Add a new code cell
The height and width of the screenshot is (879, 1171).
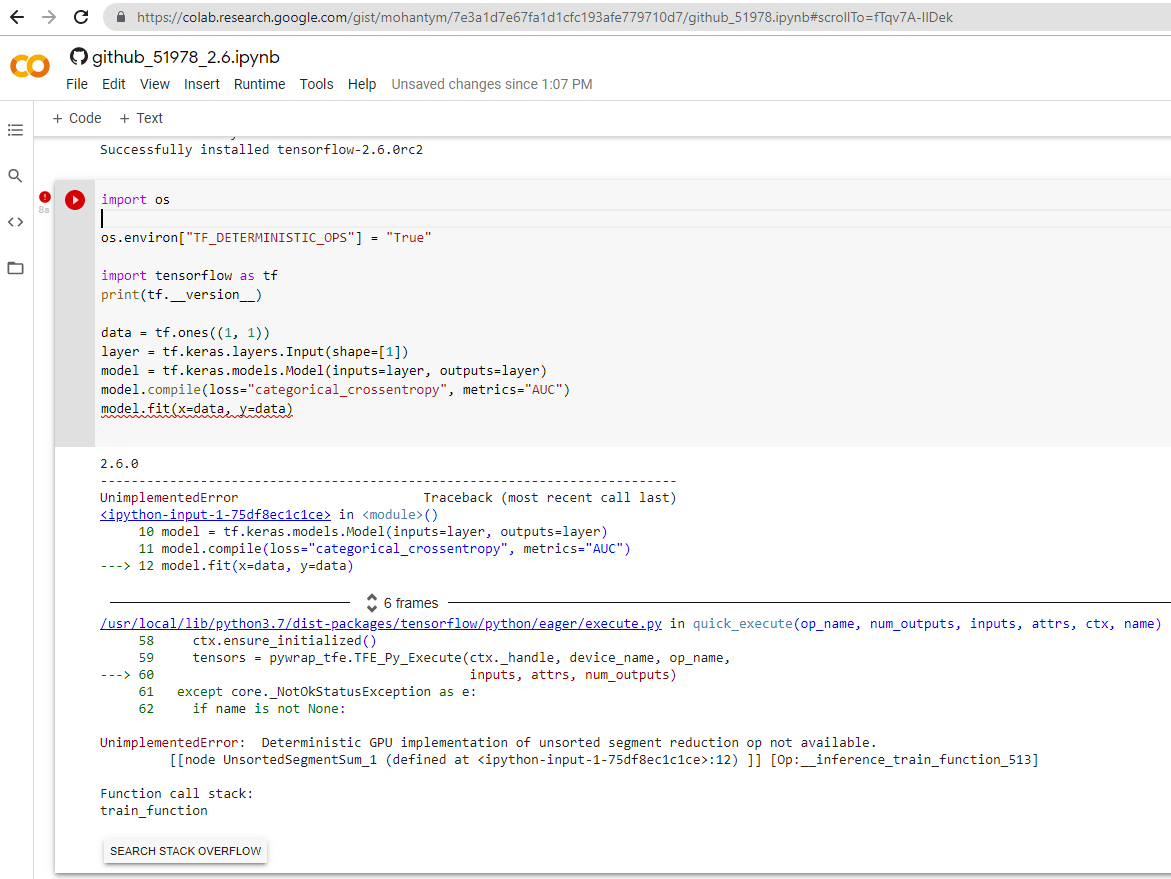click(77, 118)
